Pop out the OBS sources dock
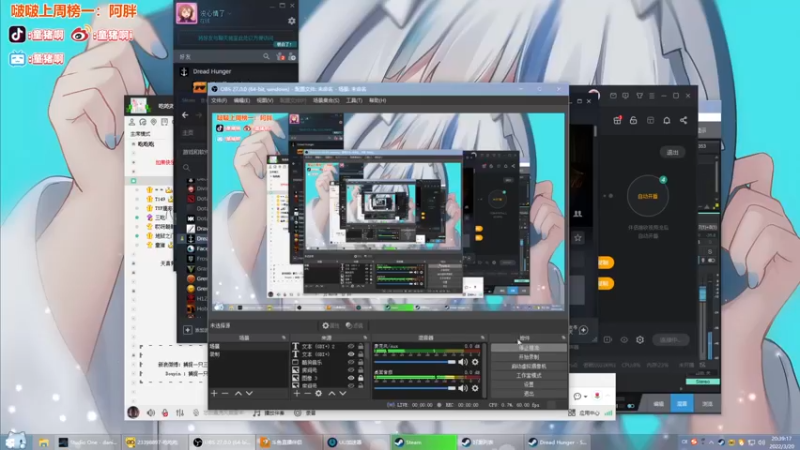The width and height of the screenshot is (800, 450). [x=365, y=338]
